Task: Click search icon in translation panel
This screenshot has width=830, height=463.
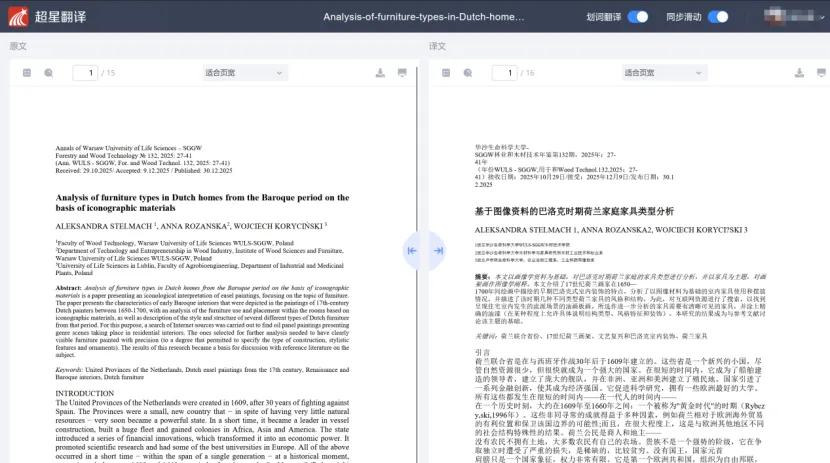Action: click(468, 73)
